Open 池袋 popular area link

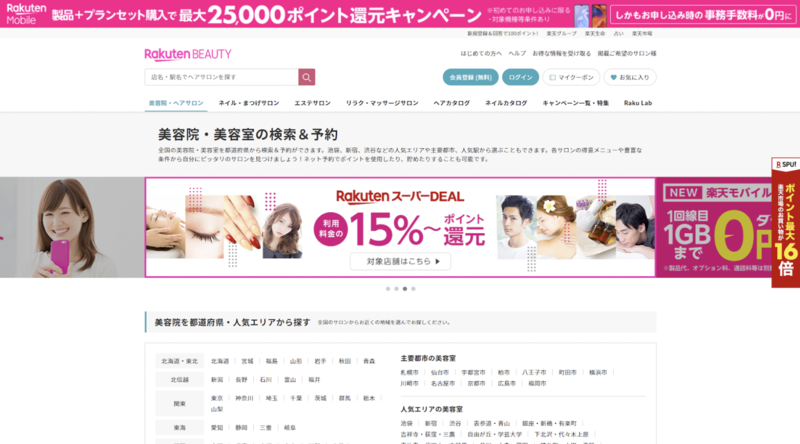pos(407,424)
